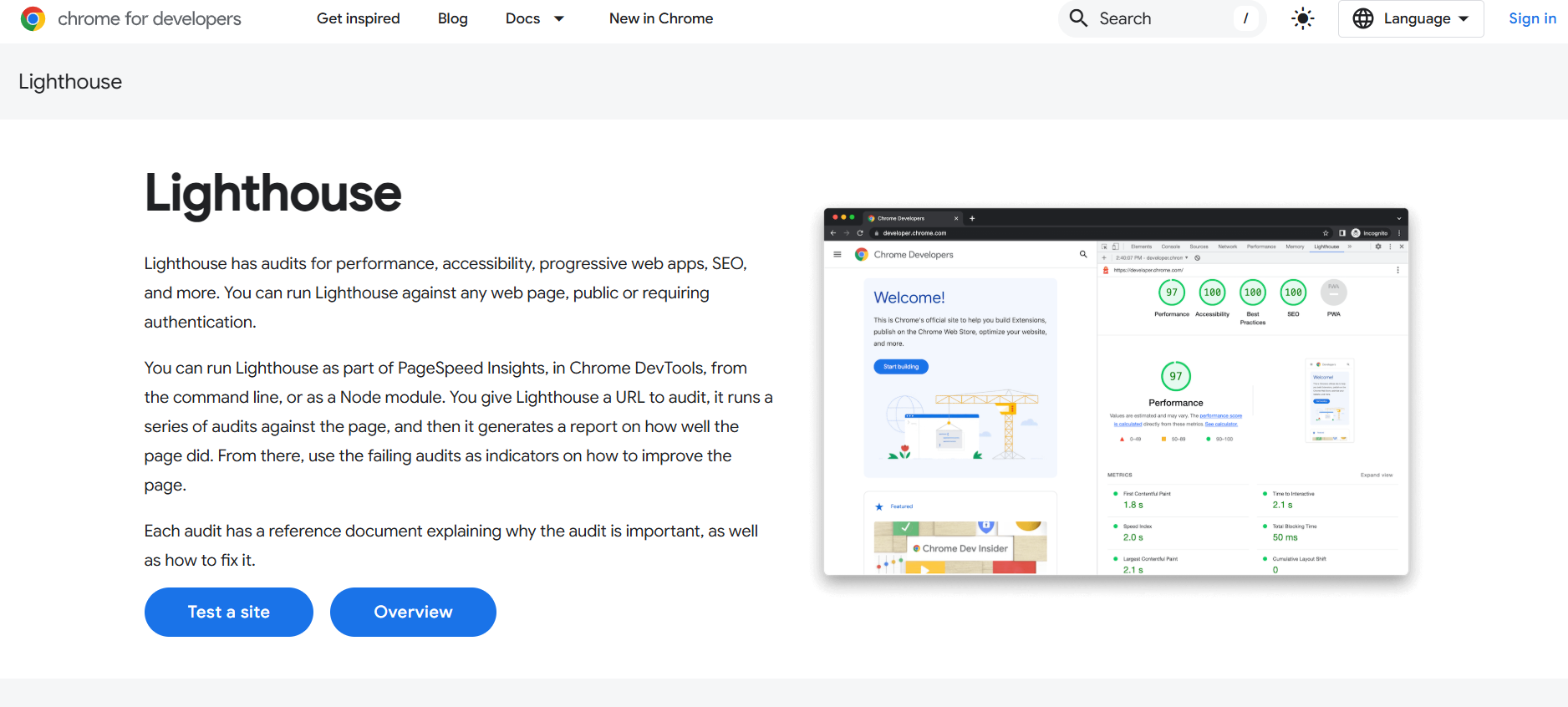Click the 'Each audit has a reference document' text
Viewport: 1568px width, 707px height.
(451, 546)
